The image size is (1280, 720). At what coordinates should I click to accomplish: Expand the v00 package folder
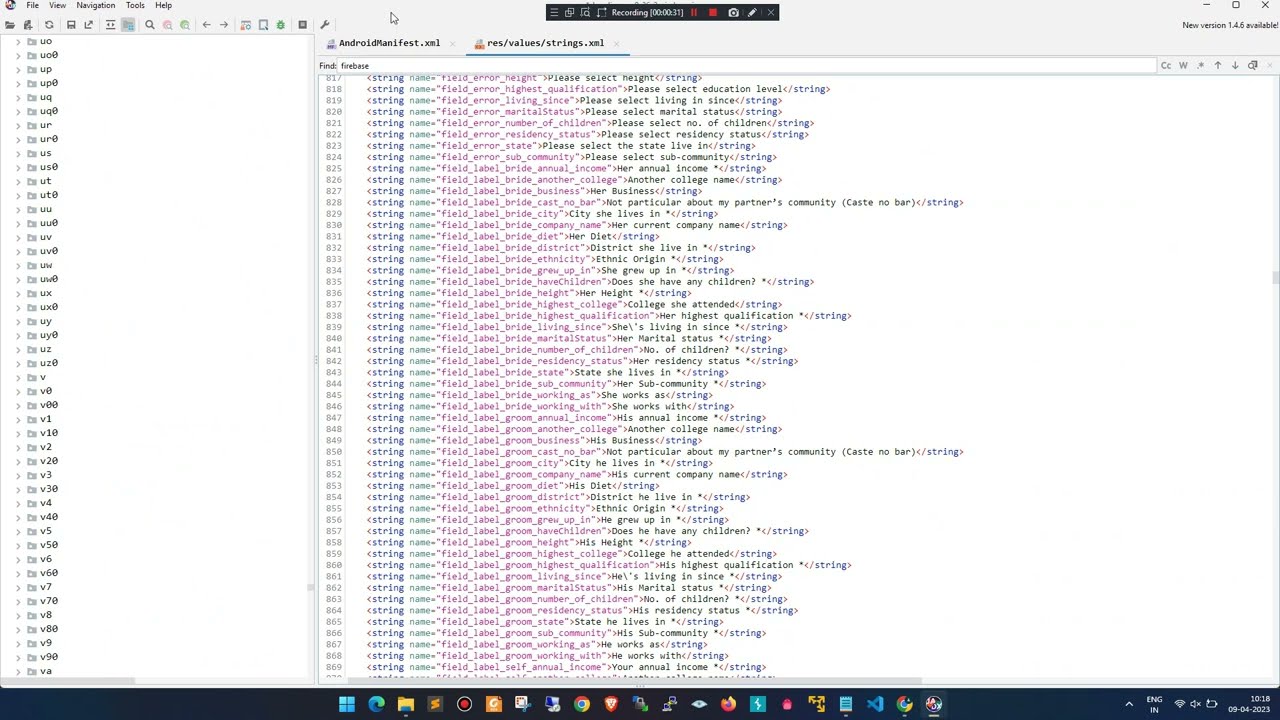pos(18,406)
